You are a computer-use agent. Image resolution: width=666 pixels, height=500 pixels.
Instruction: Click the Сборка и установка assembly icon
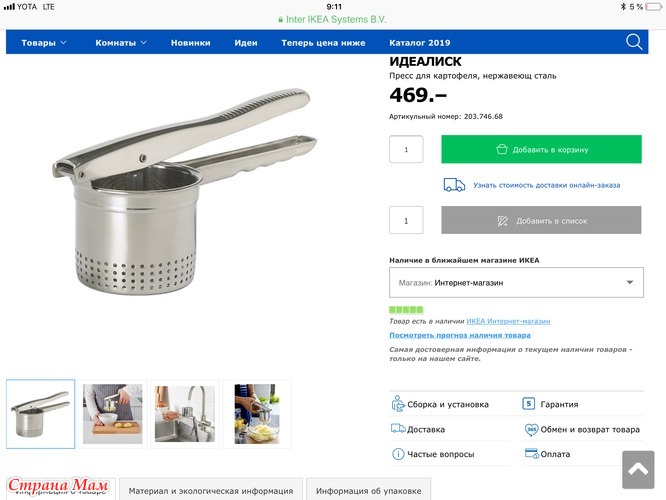tap(398, 404)
